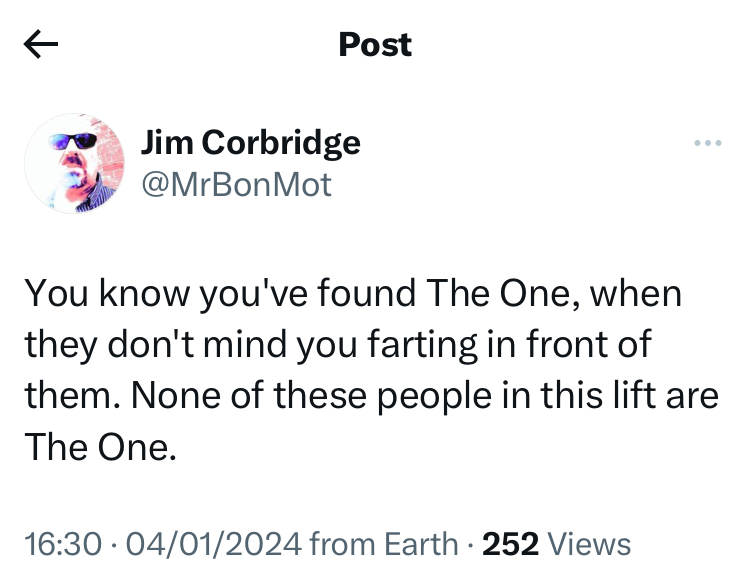Screen dimensions: 750x585
Task: Tap Jim Corbridge's profile avatar
Action: [x=74, y=162]
